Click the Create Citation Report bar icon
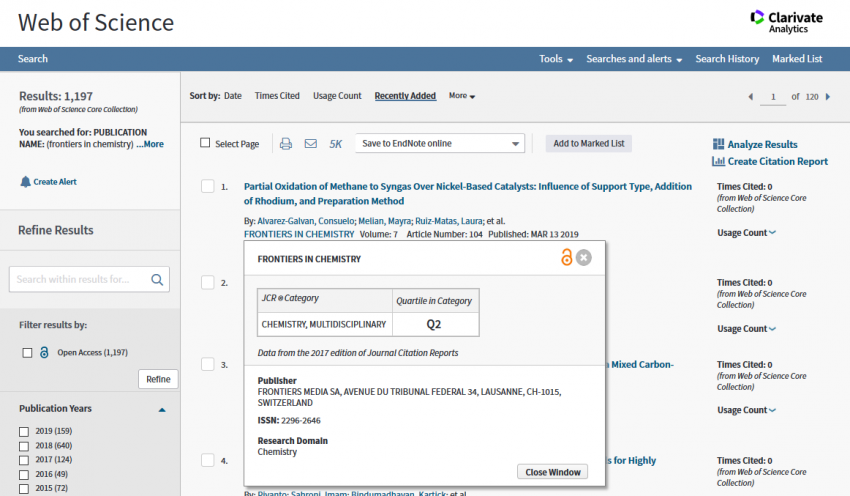 (718, 162)
